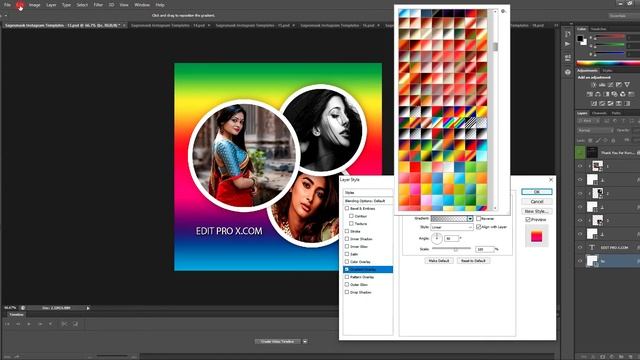The height and width of the screenshot is (360, 640).
Task: Open gradient Style Linear dropdown
Action: 452,227
